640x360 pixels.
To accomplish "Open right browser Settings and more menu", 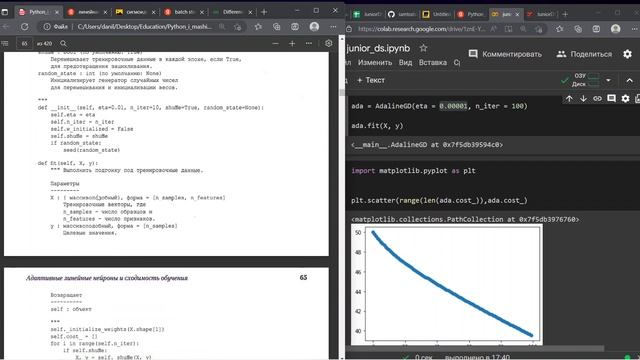I will pyautogui.click(x=634, y=29).
